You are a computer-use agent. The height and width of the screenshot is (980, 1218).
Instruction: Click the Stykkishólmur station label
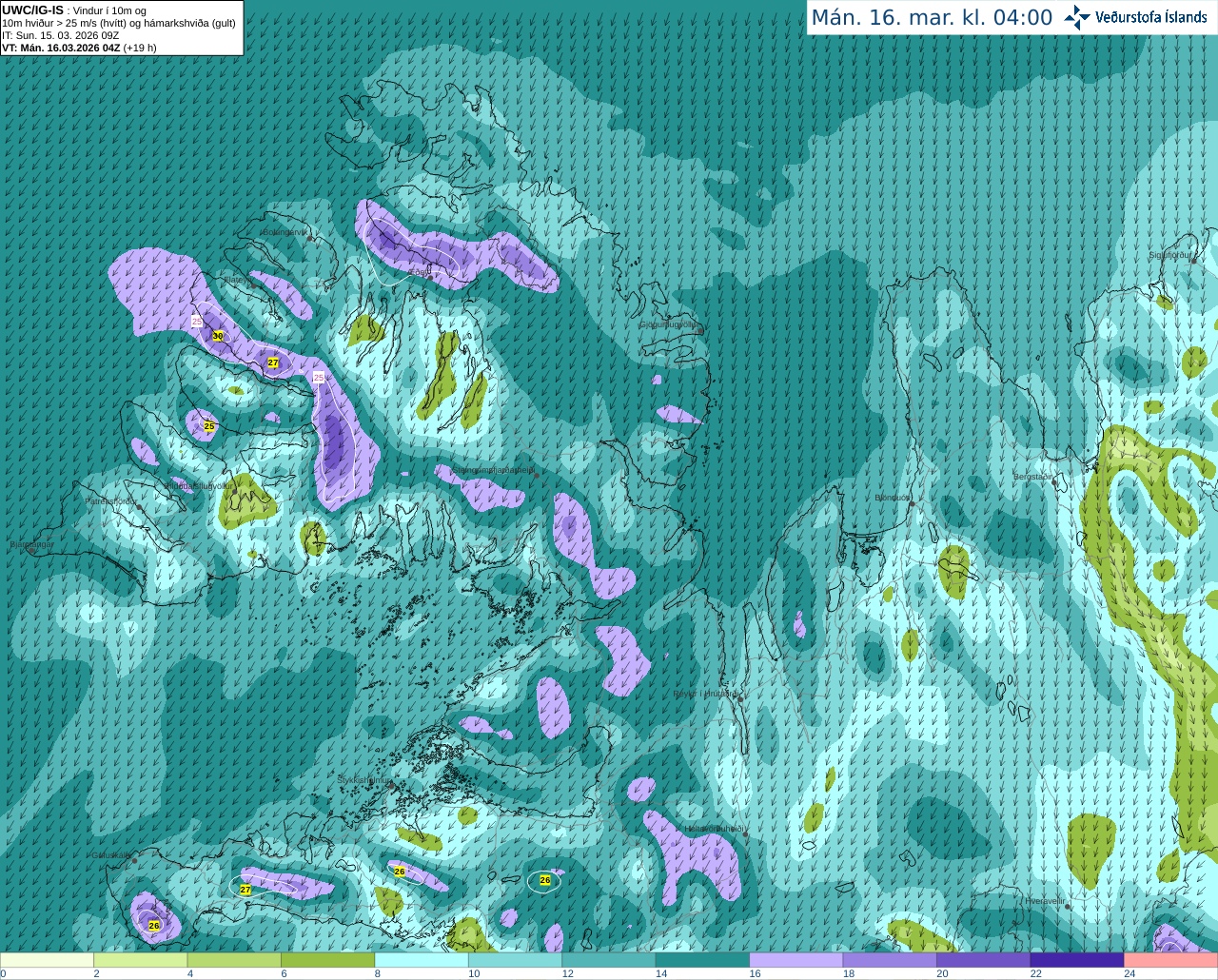coord(363,779)
